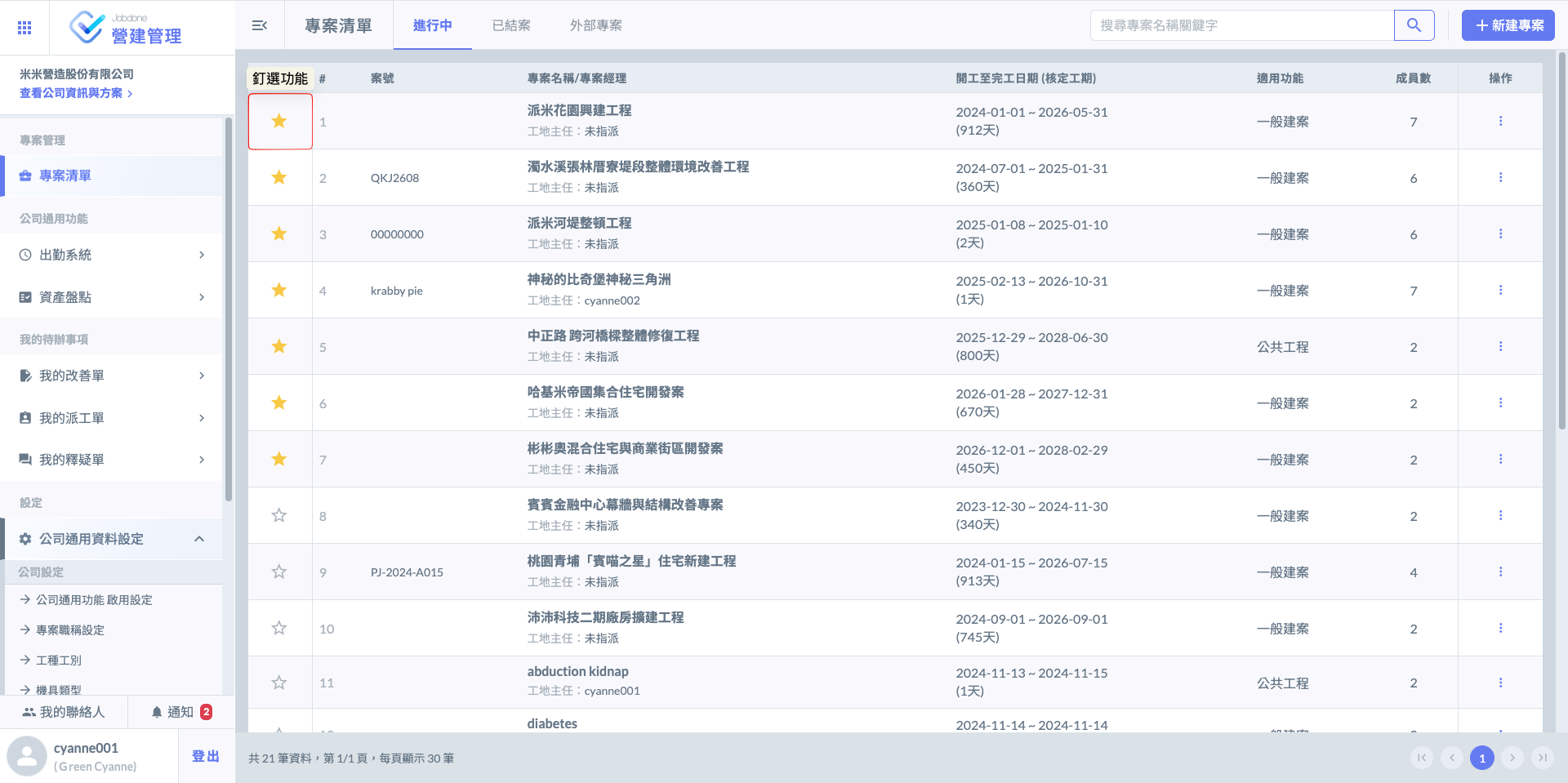
Task: Switch to the 外部專案 tab
Action: click(x=595, y=25)
